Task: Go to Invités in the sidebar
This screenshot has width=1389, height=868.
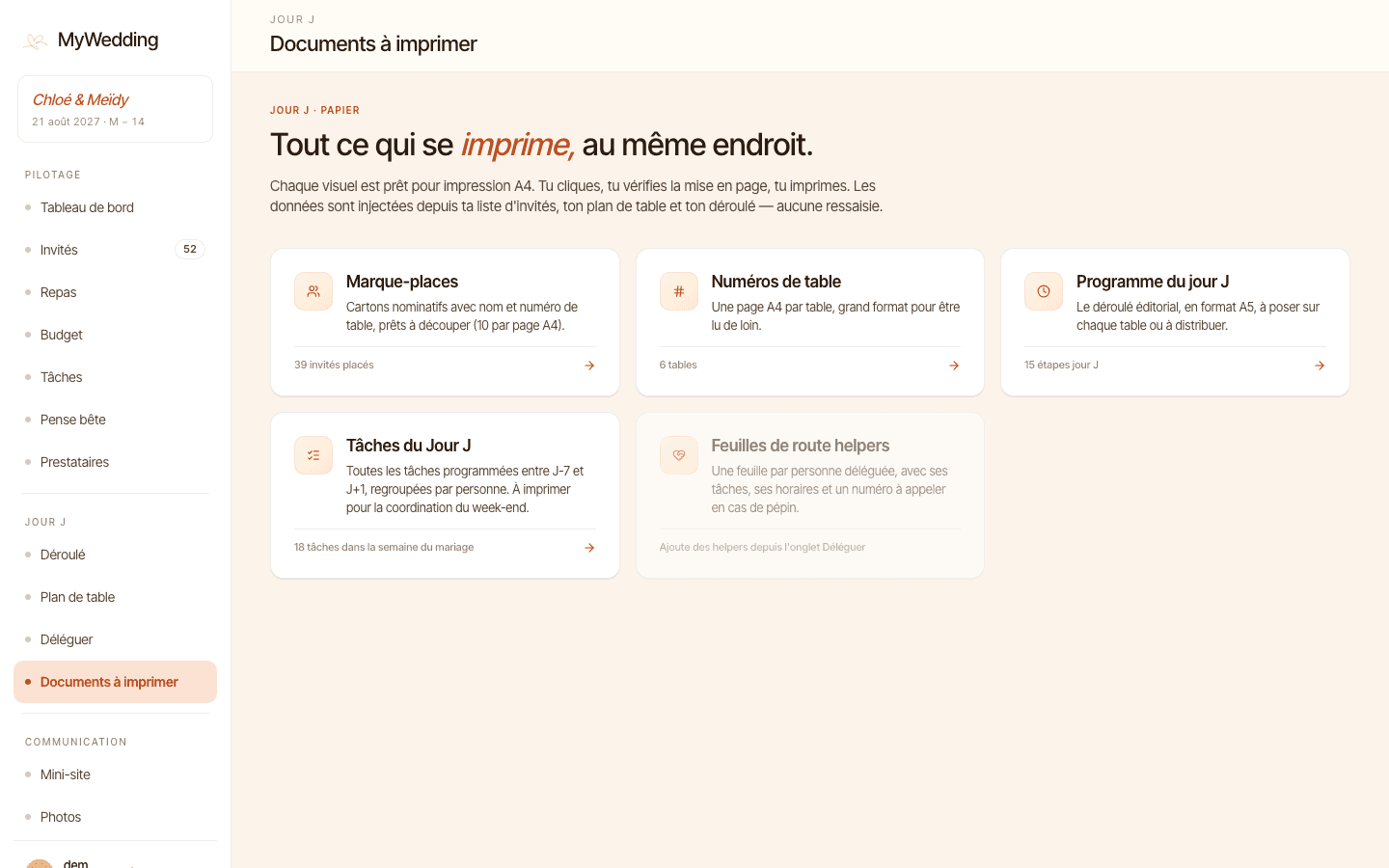Action: [x=115, y=250]
